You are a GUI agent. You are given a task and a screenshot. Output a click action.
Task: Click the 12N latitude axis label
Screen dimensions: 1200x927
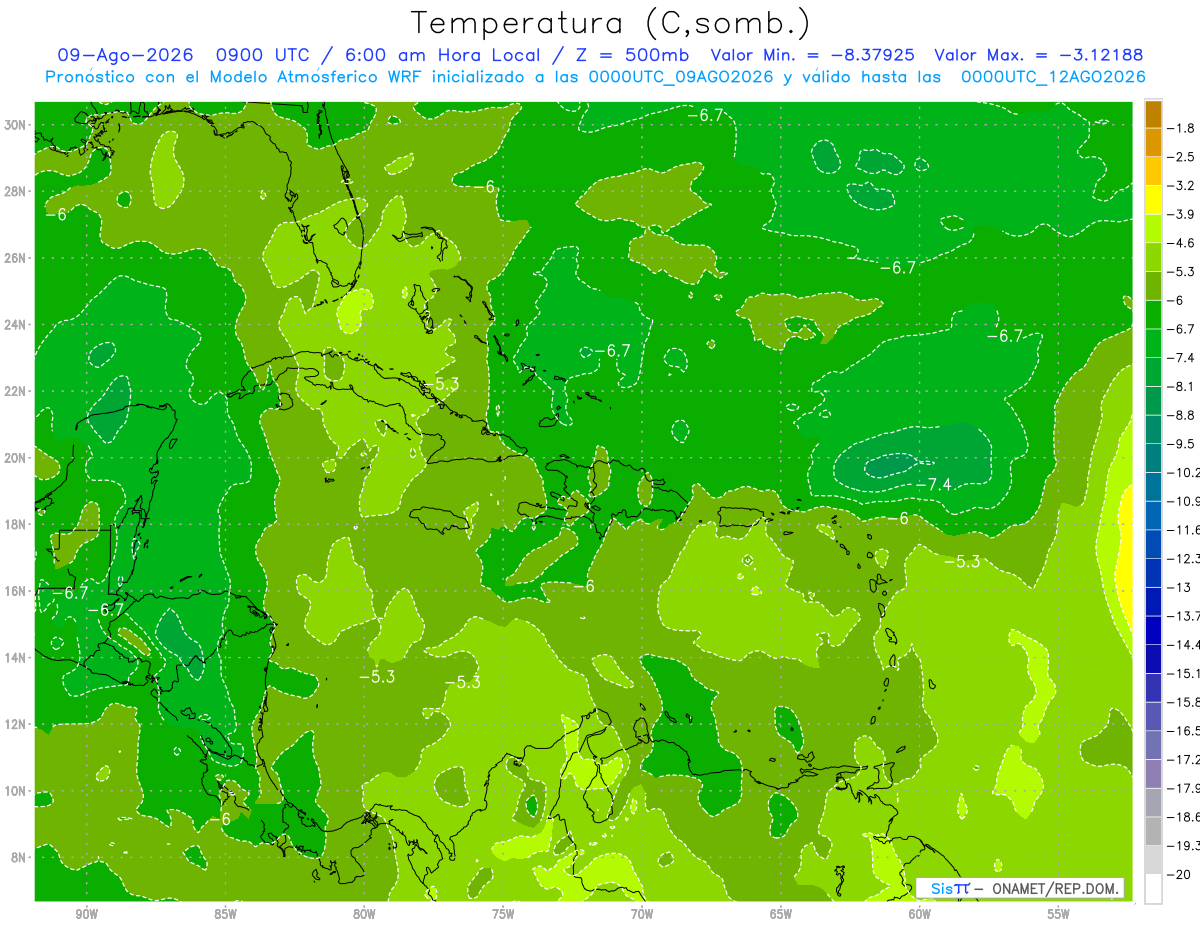17,724
